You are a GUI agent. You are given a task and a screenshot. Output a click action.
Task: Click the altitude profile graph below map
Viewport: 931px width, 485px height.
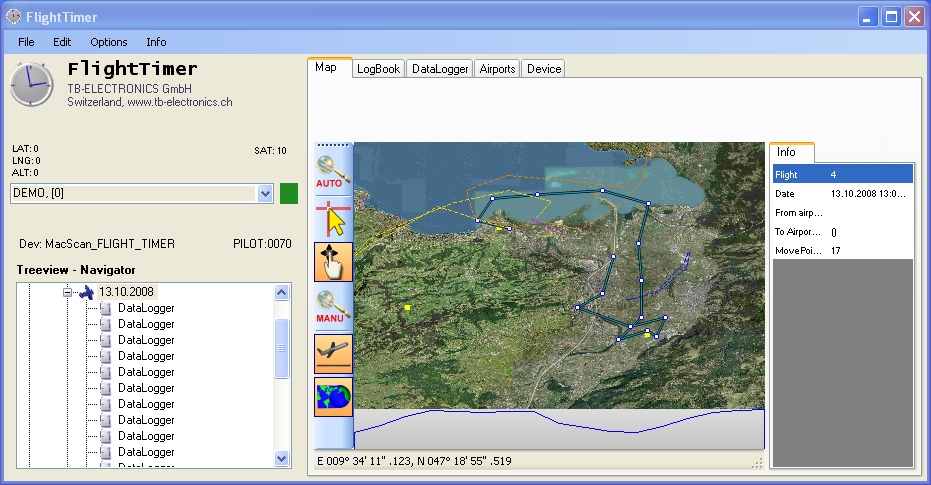coord(559,429)
